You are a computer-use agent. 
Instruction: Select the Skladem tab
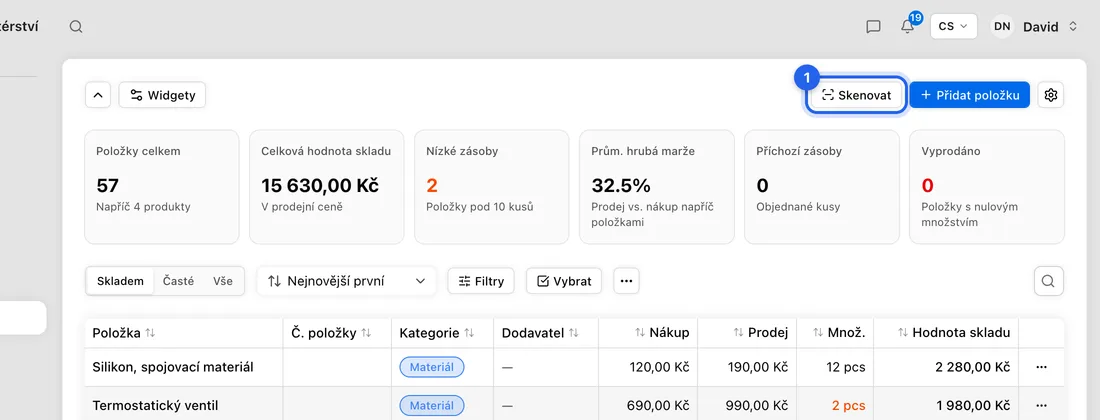point(120,281)
